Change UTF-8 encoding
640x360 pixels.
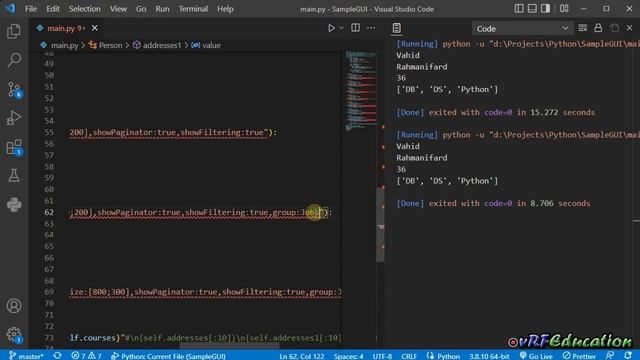pos(382,356)
